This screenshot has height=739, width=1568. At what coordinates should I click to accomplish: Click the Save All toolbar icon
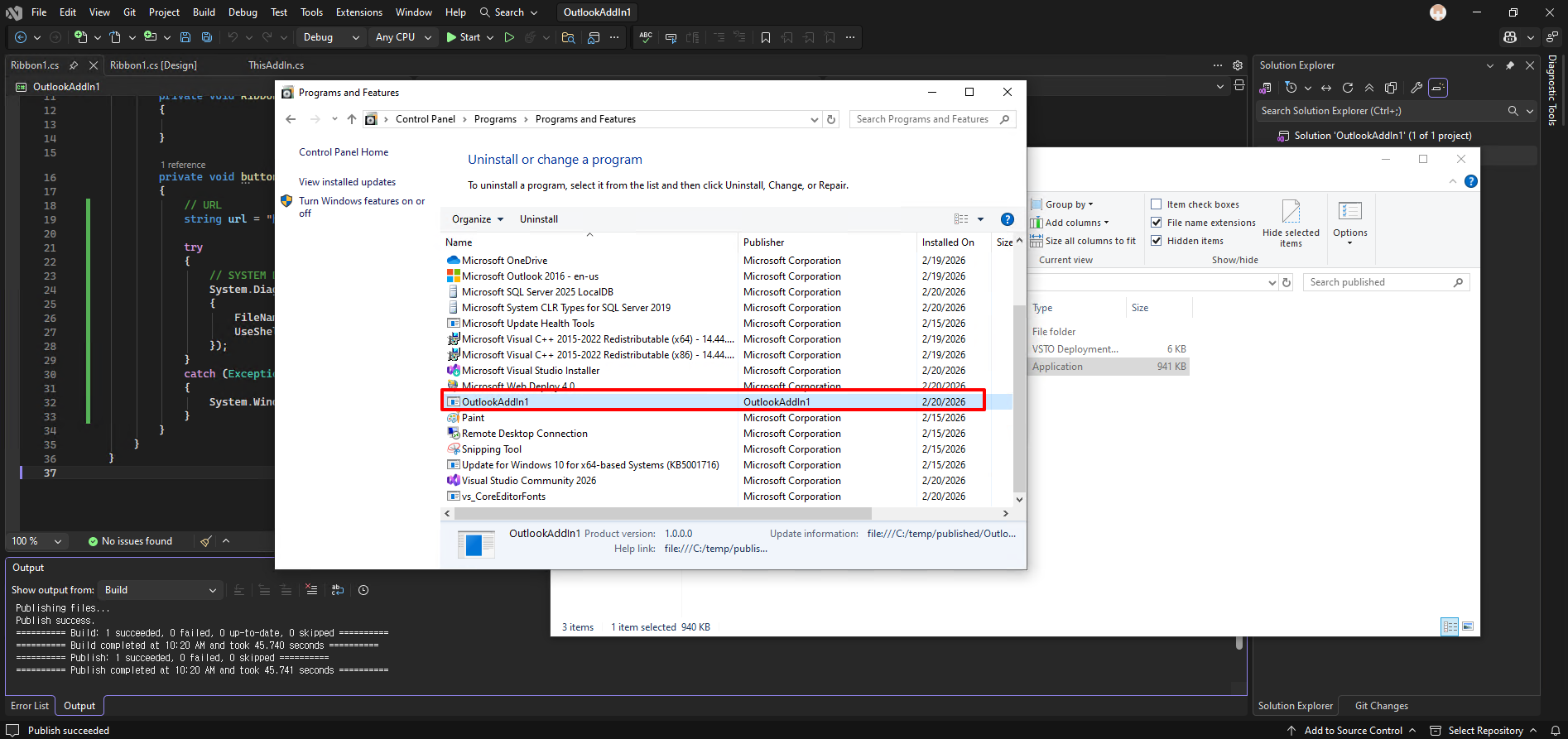tap(207, 37)
